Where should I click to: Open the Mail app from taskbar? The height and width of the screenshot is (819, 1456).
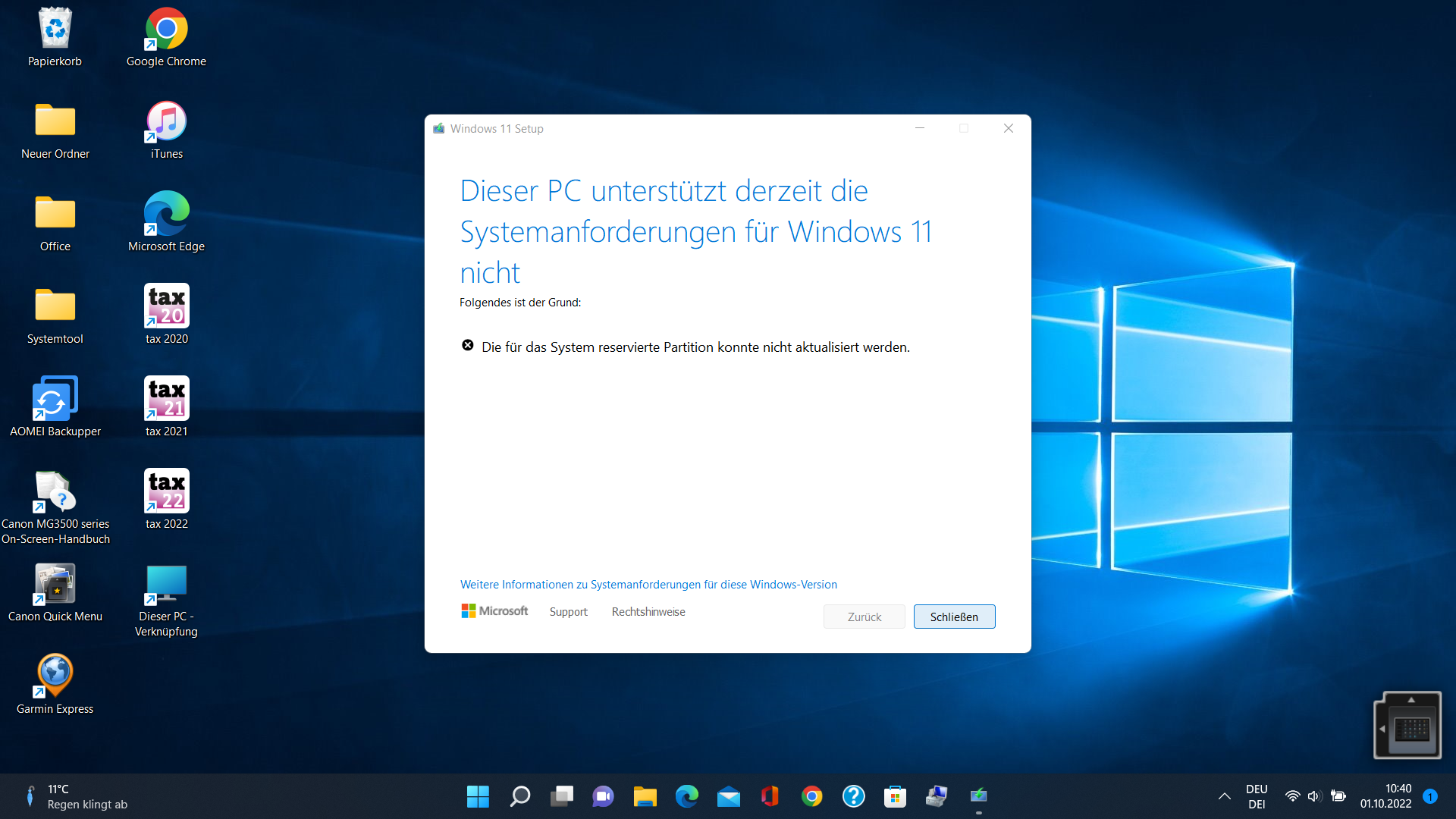[728, 796]
